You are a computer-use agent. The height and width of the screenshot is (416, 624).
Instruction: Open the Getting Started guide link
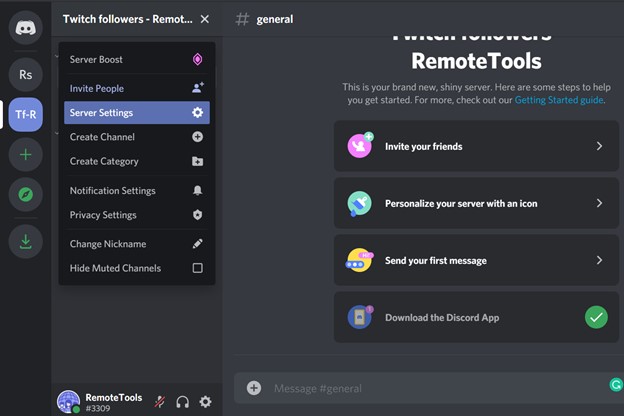559,100
